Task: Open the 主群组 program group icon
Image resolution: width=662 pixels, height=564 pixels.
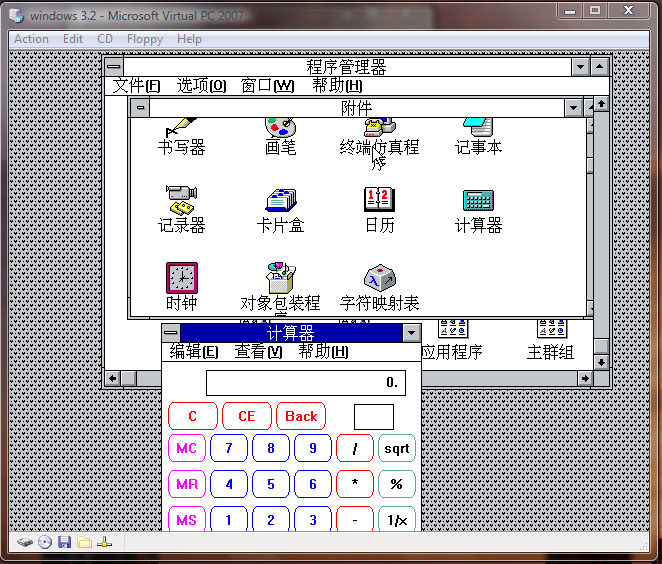Action: pos(551,329)
